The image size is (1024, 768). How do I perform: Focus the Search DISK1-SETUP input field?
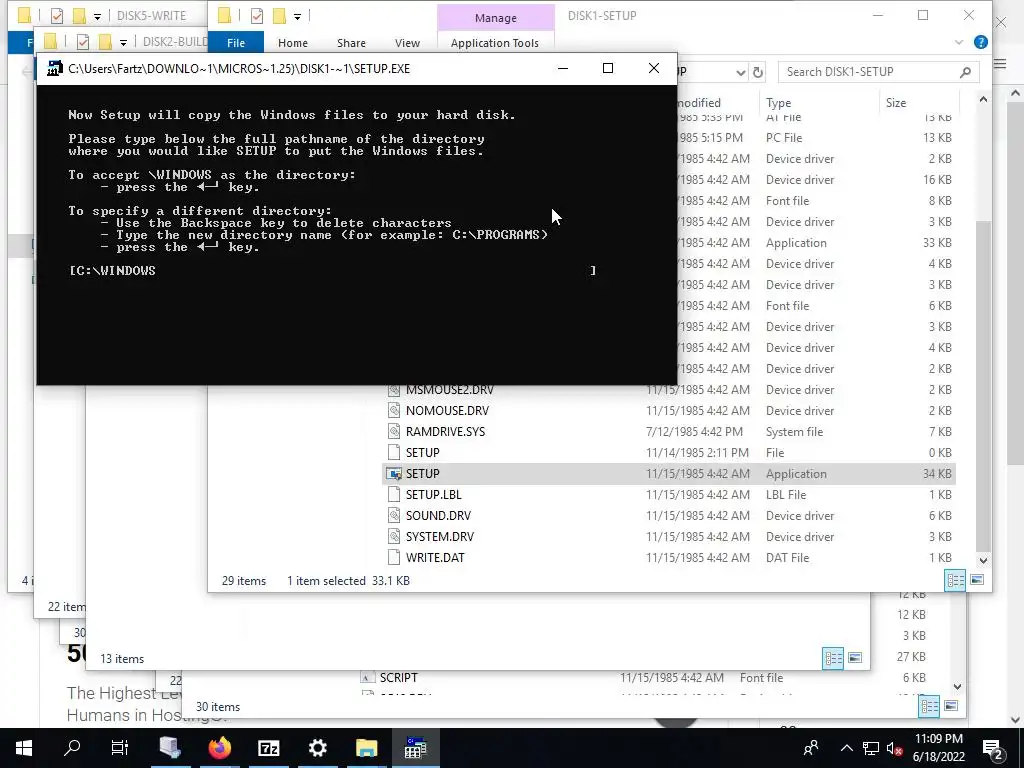tap(878, 72)
